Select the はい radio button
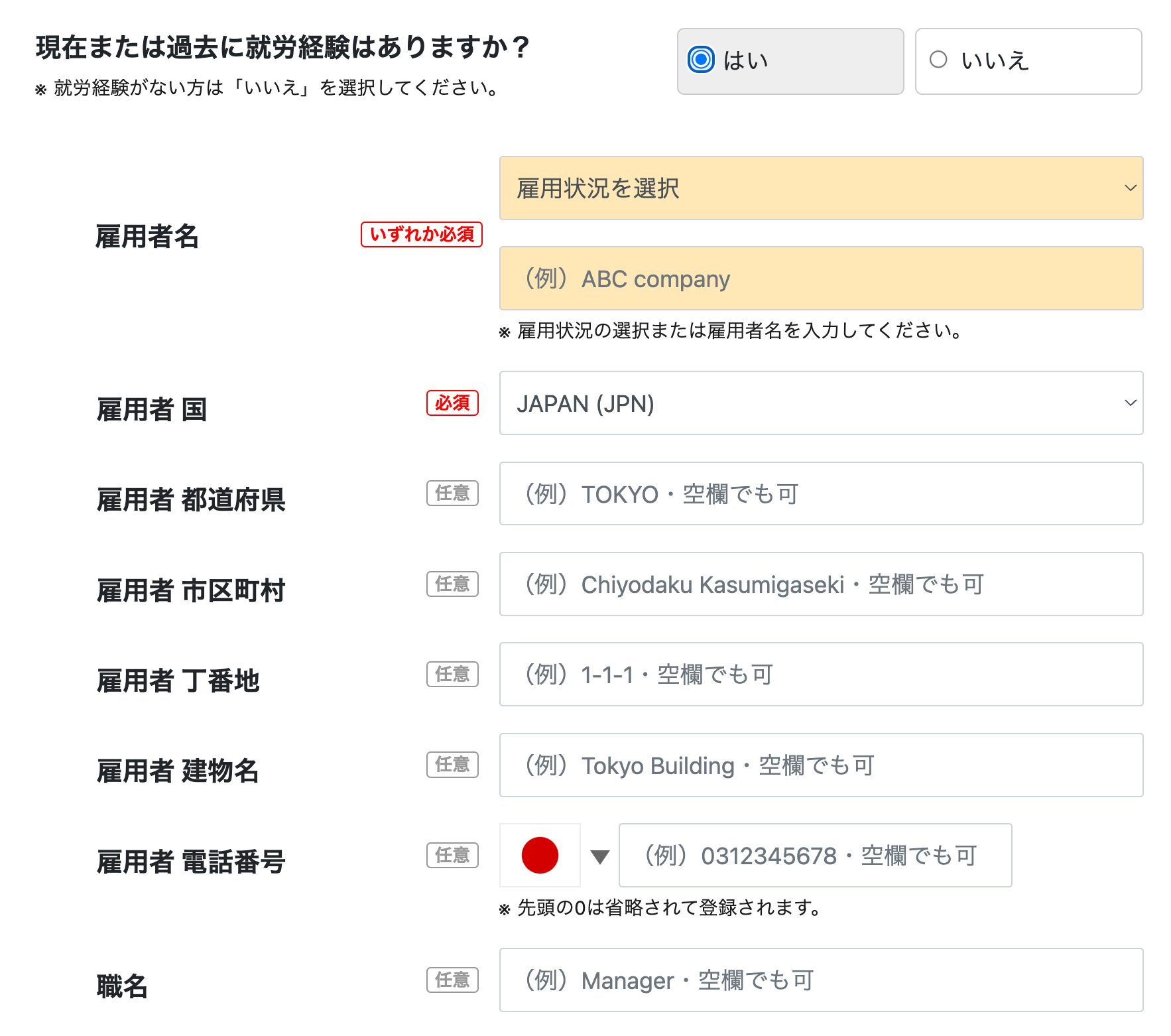The image size is (1171, 1036). coord(700,60)
